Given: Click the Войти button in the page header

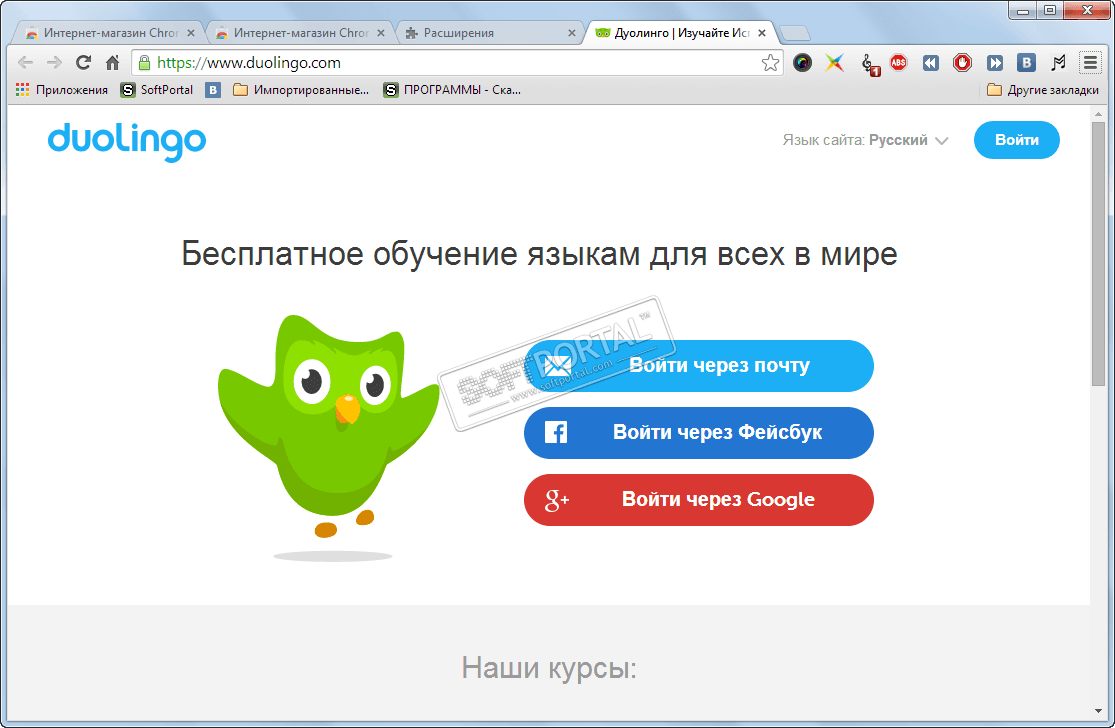Looking at the screenshot, I should pyautogui.click(x=1017, y=140).
